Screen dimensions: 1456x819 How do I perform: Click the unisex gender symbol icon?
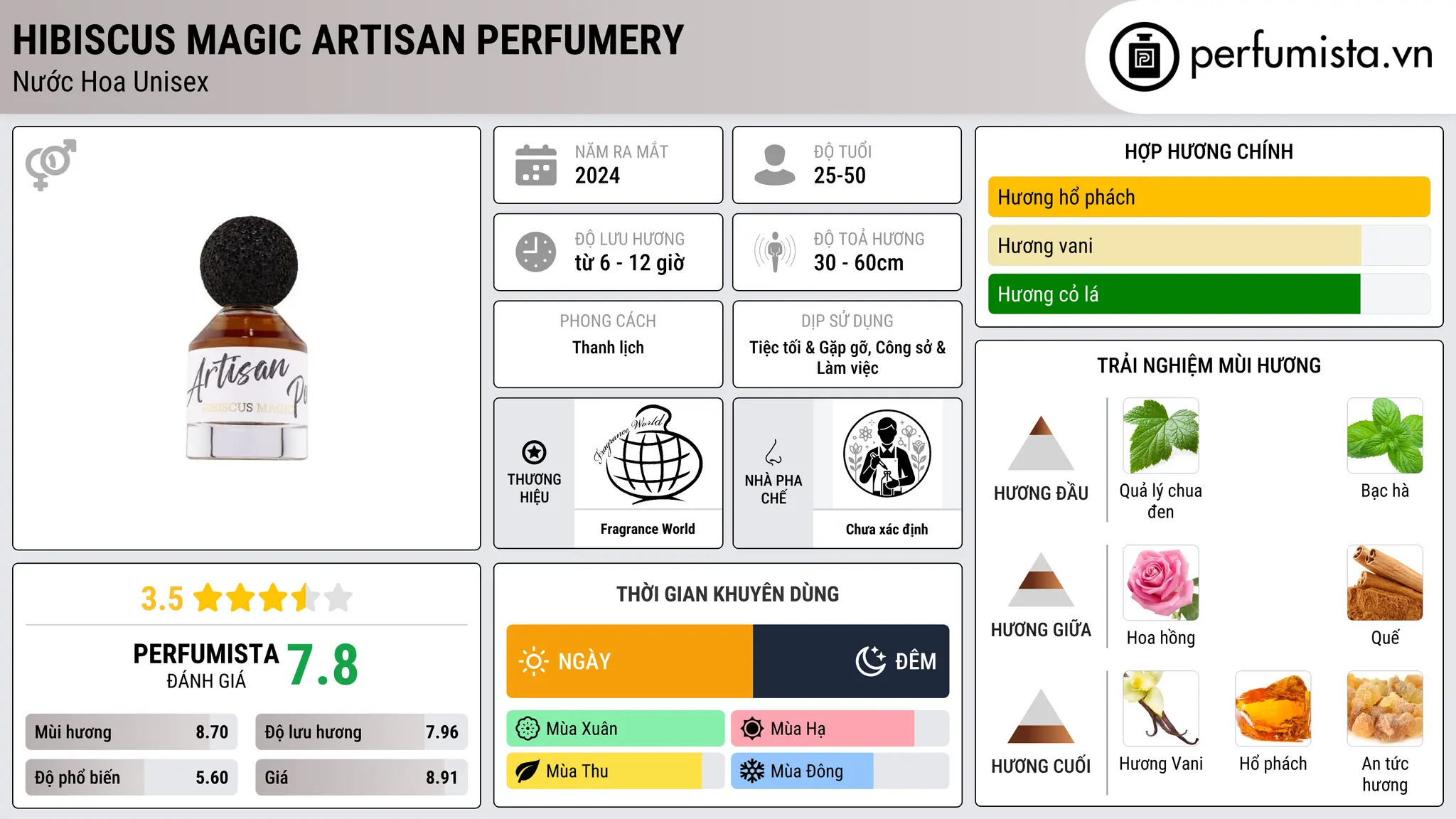[x=50, y=164]
